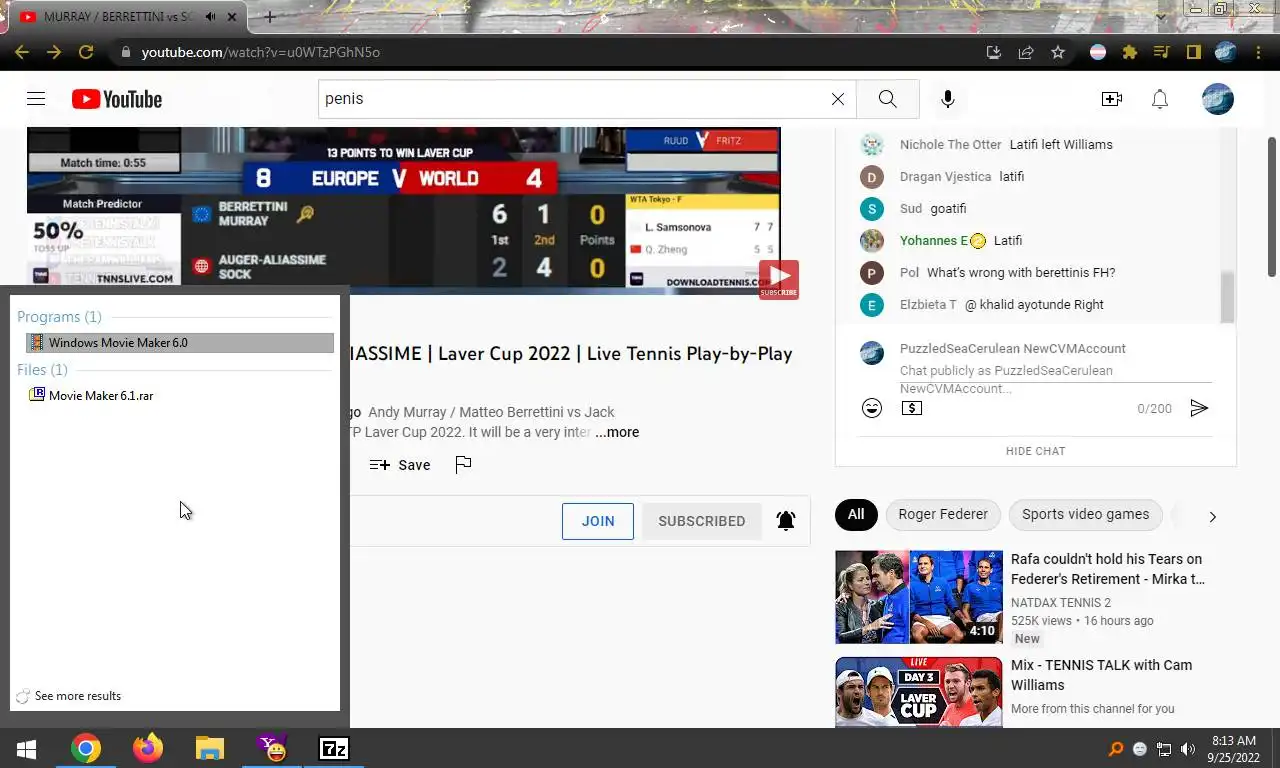Image resolution: width=1280 pixels, height=768 pixels.
Task: Run search with magnifier button
Action: click(887, 99)
